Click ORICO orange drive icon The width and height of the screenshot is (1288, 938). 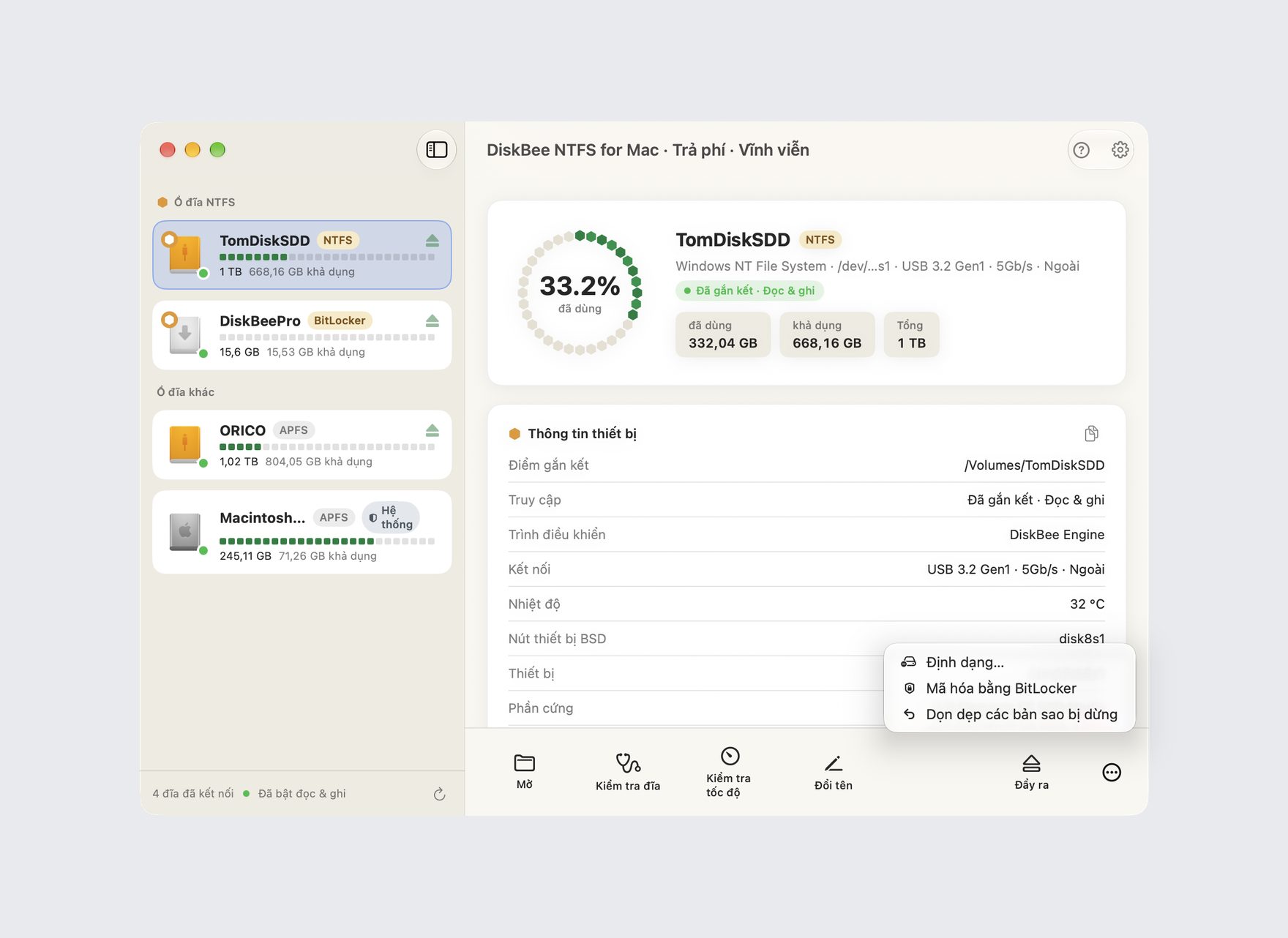[x=185, y=445]
